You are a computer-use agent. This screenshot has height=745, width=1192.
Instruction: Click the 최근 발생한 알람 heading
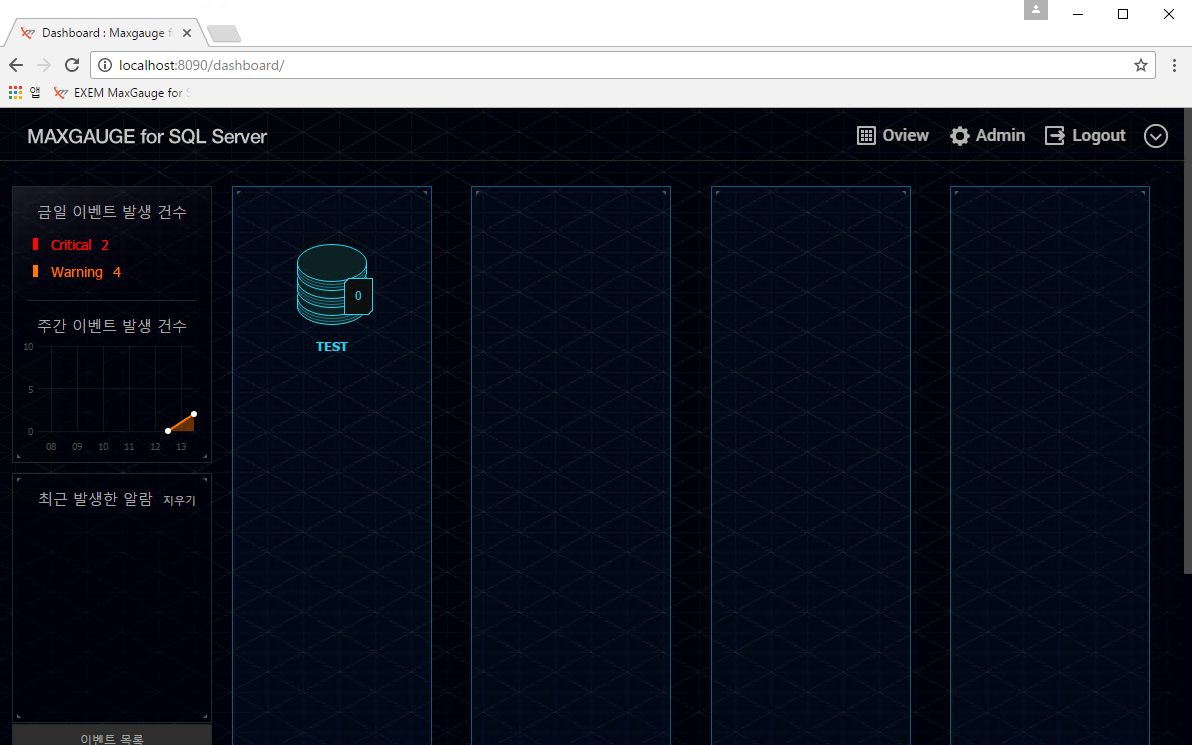(x=96, y=499)
